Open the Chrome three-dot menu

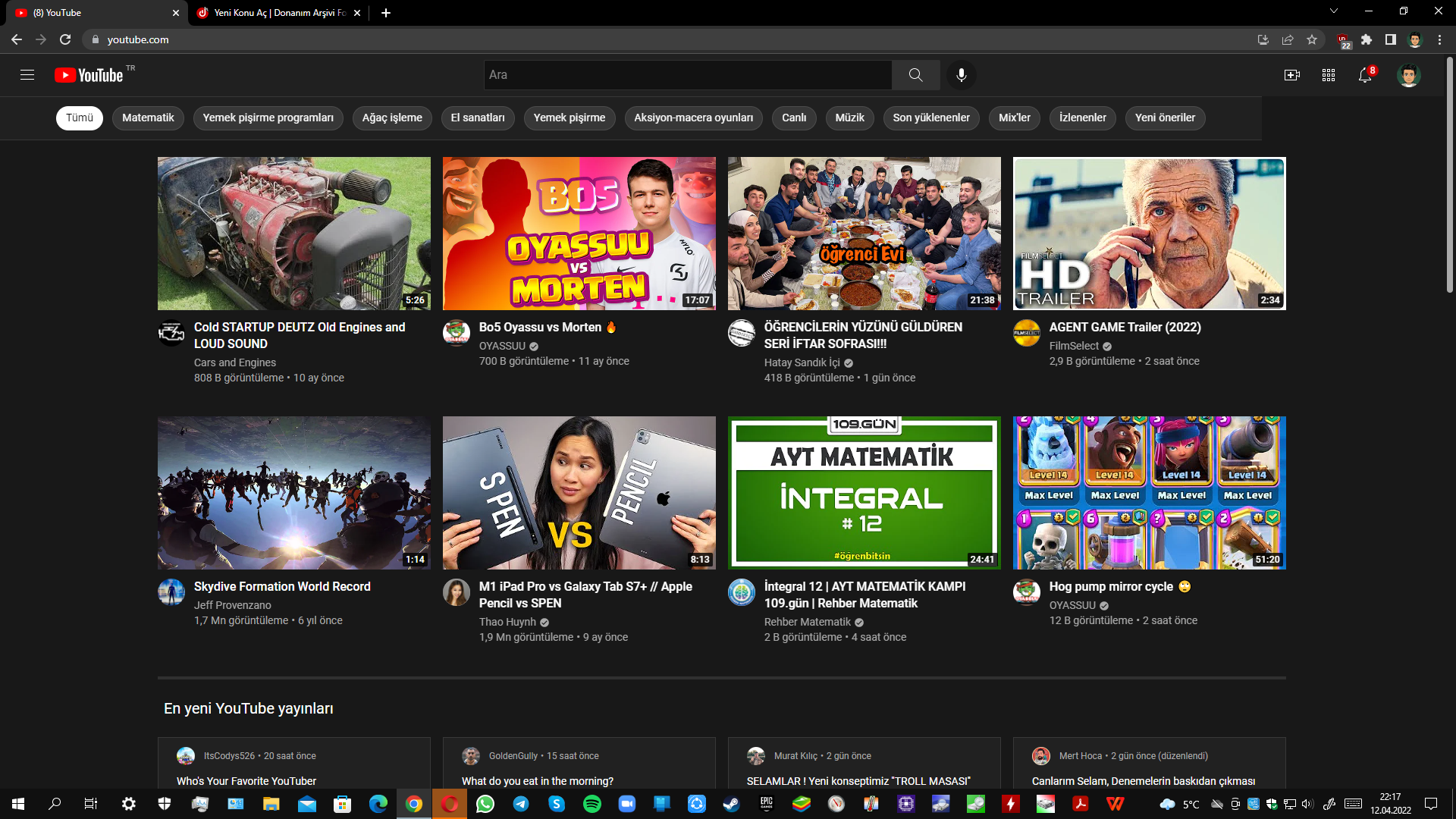coord(1439,39)
